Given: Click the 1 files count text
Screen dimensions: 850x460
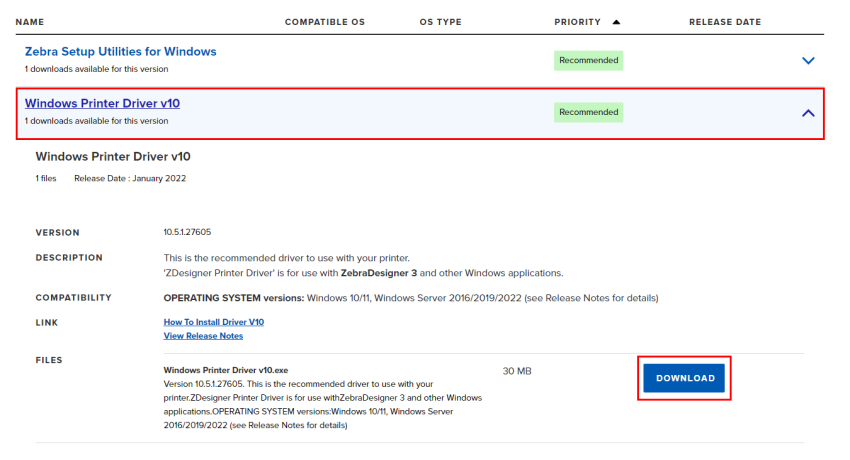Looking at the screenshot, I should pos(46,178).
